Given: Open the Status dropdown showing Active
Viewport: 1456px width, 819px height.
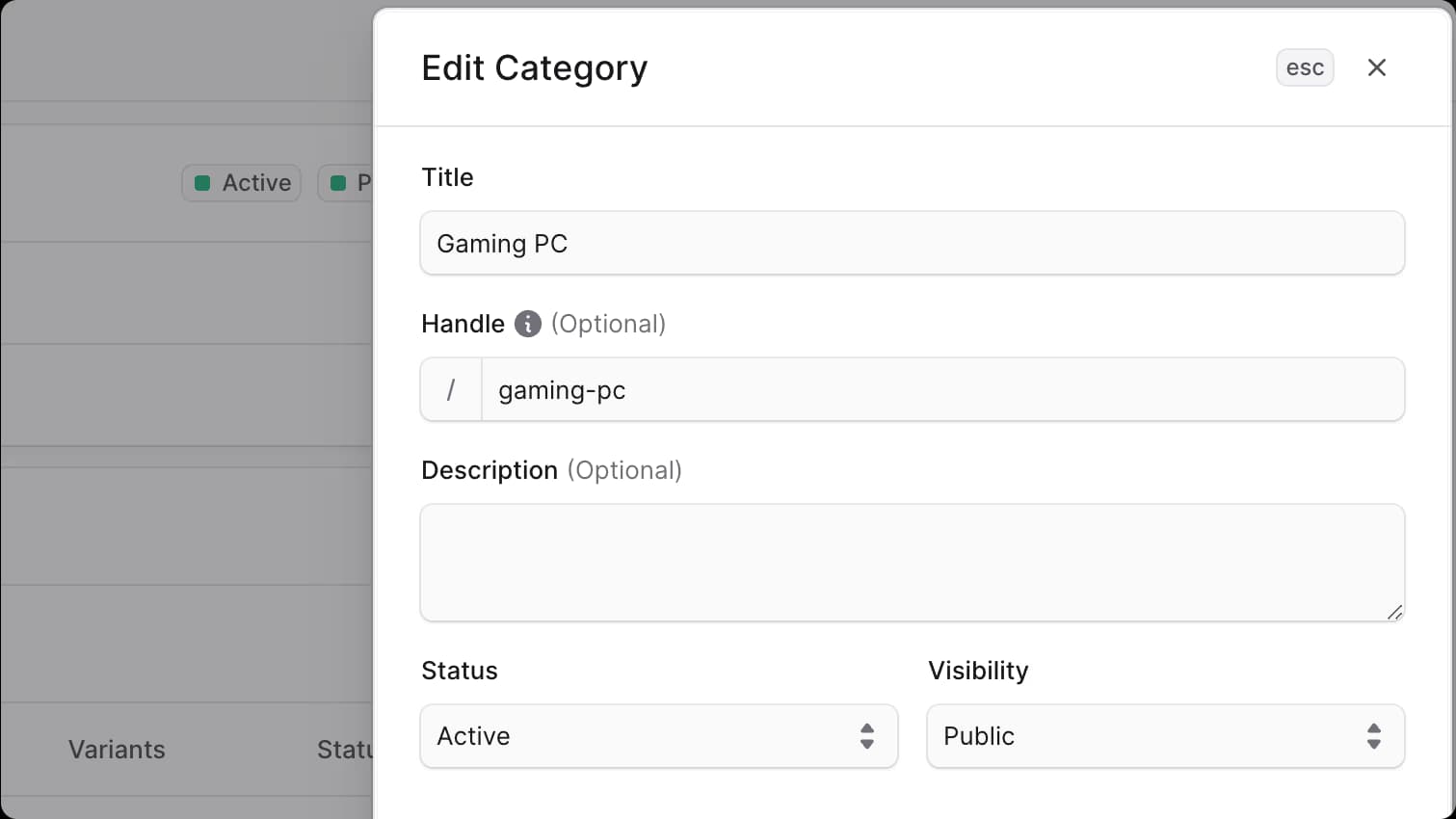Looking at the screenshot, I should point(658,736).
